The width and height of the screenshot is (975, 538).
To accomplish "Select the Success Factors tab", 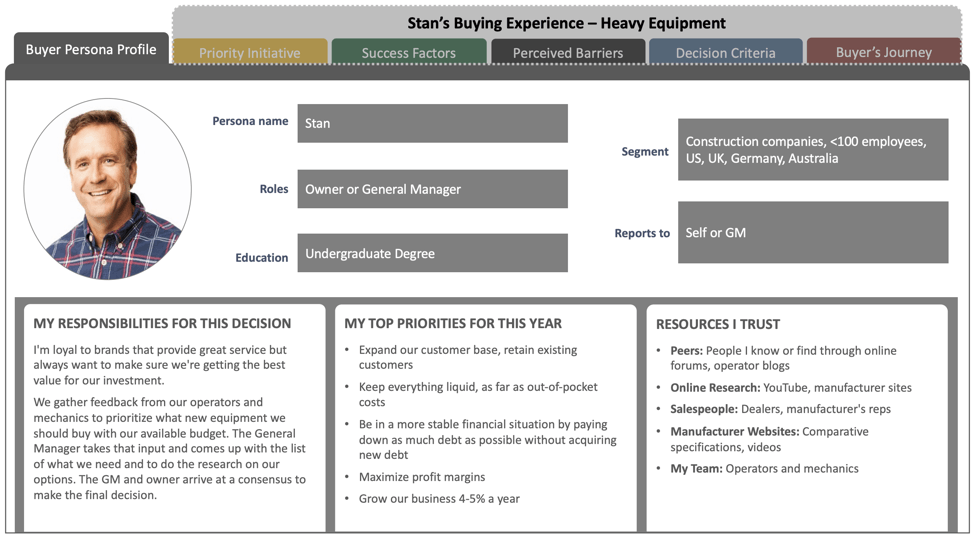I will point(408,53).
